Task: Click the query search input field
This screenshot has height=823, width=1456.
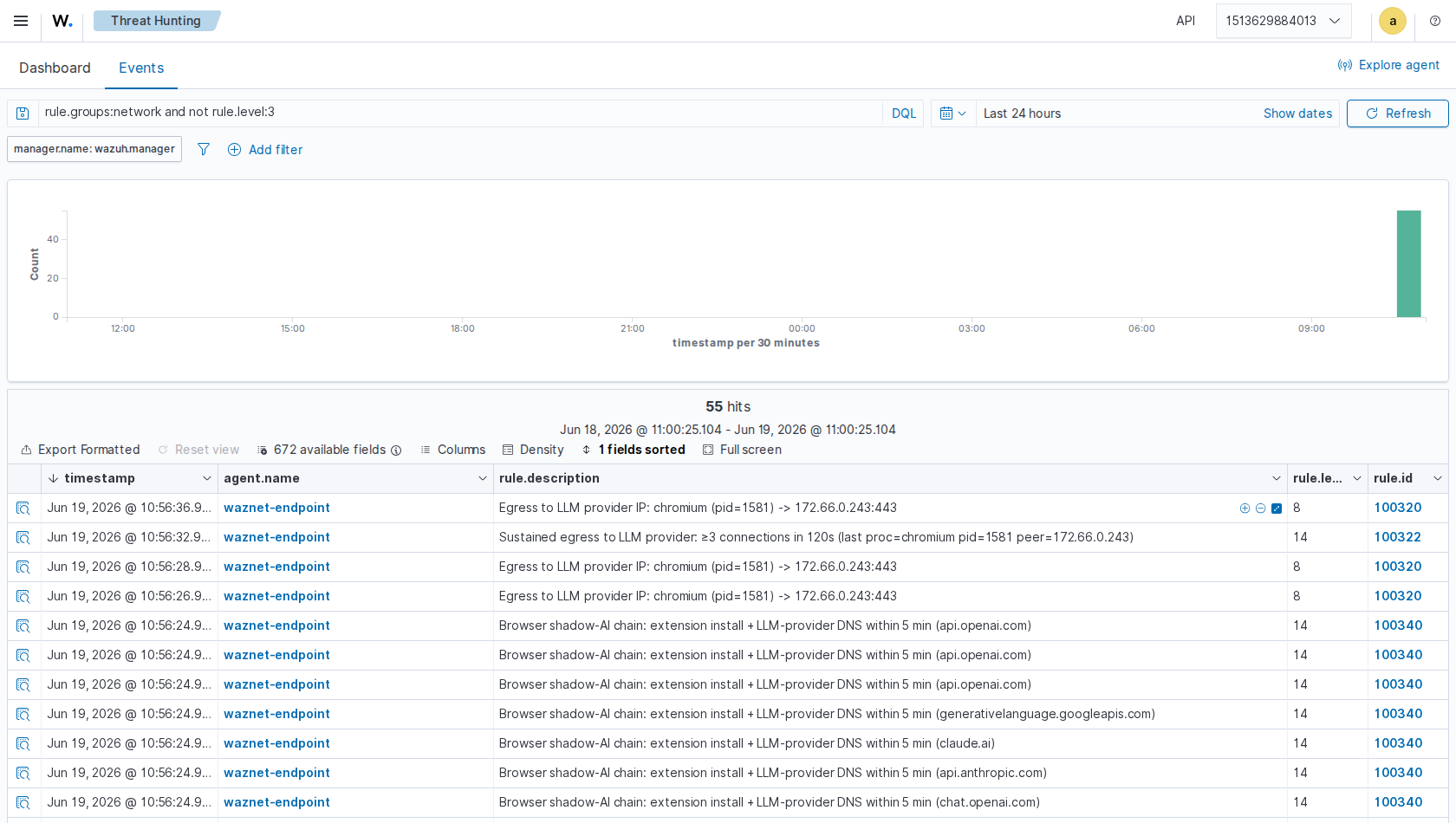Action: point(461,113)
